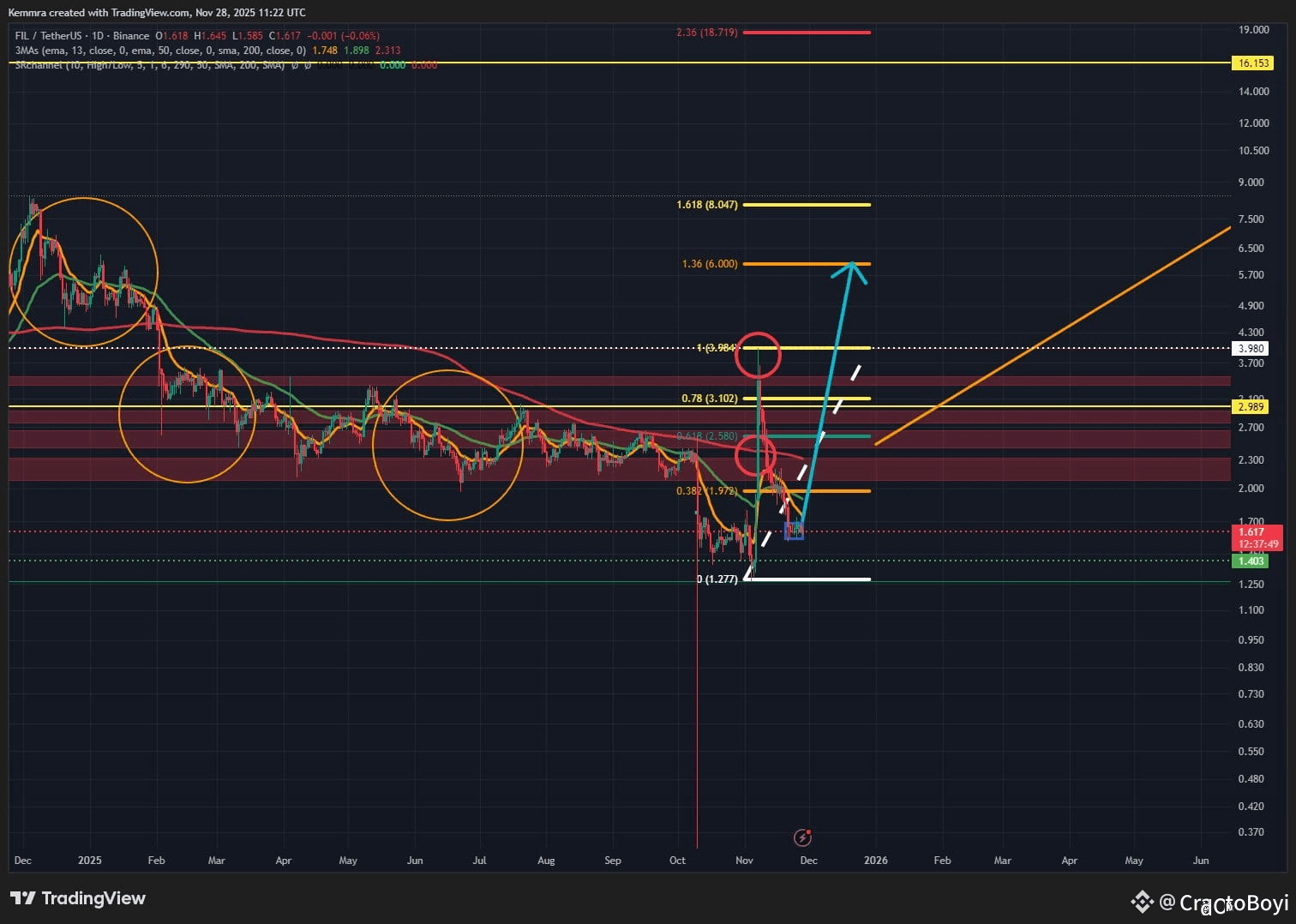
Task: Click the 0.830 price axis label
Action: [1251, 668]
